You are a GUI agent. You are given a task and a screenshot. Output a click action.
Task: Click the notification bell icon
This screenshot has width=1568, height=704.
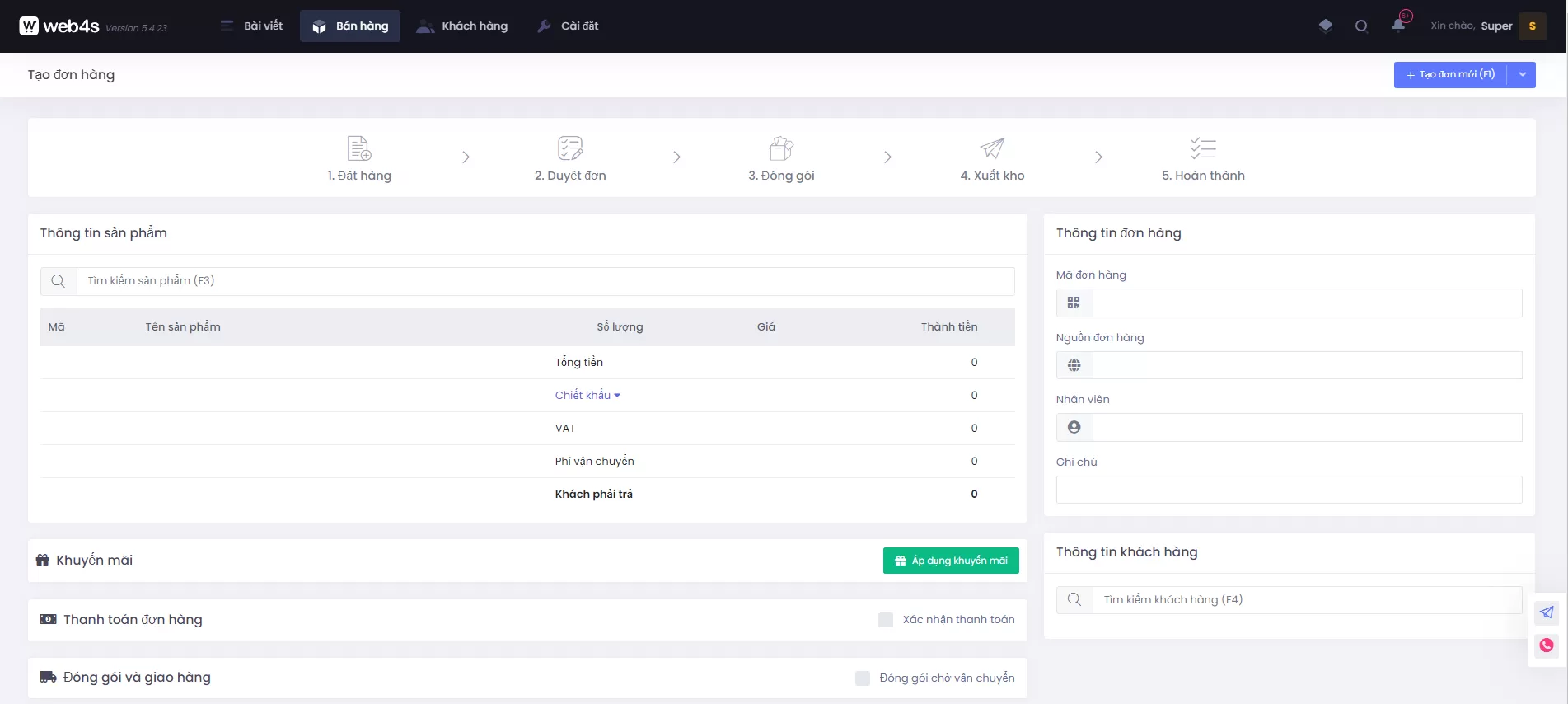coord(1398,26)
